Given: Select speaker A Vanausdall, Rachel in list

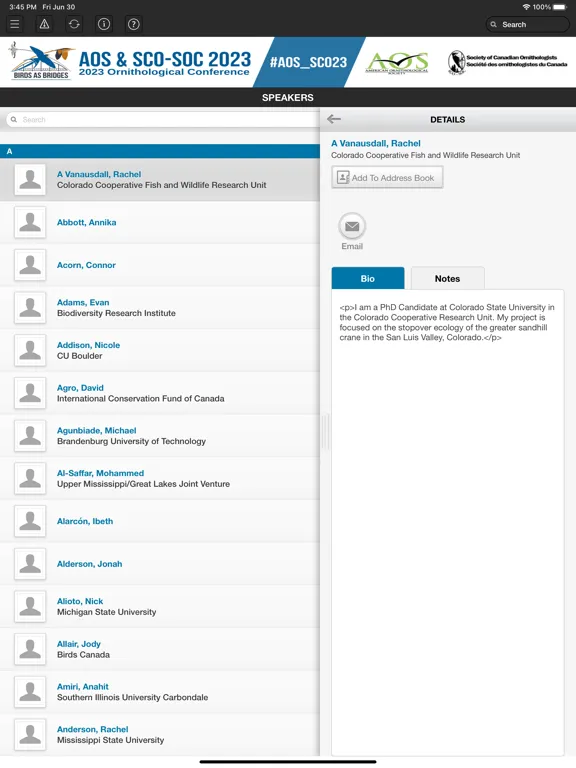Looking at the screenshot, I should pyautogui.click(x=160, y=180).
